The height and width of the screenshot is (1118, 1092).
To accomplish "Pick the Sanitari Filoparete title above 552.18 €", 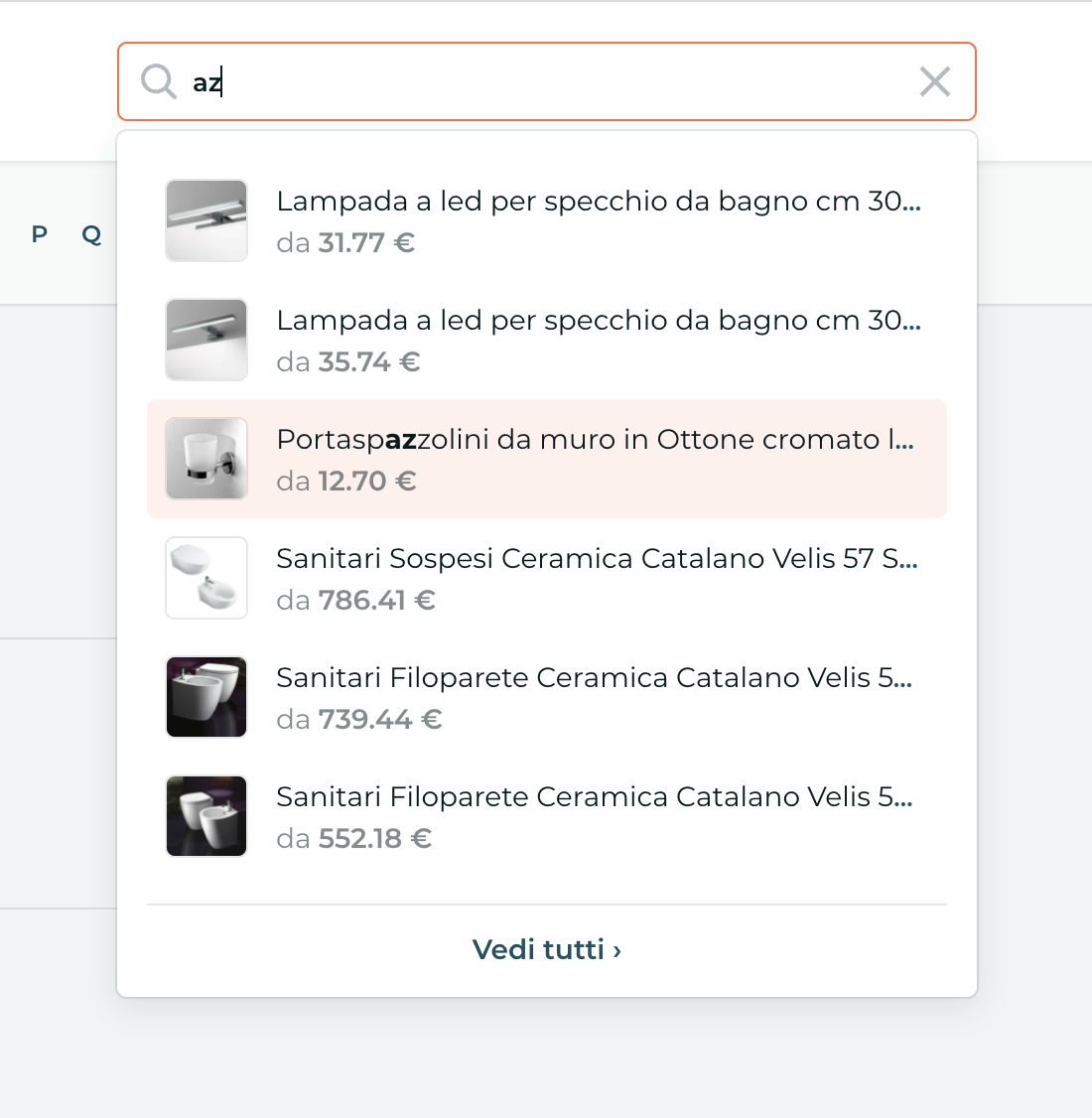I will click(x=594, y=797).
